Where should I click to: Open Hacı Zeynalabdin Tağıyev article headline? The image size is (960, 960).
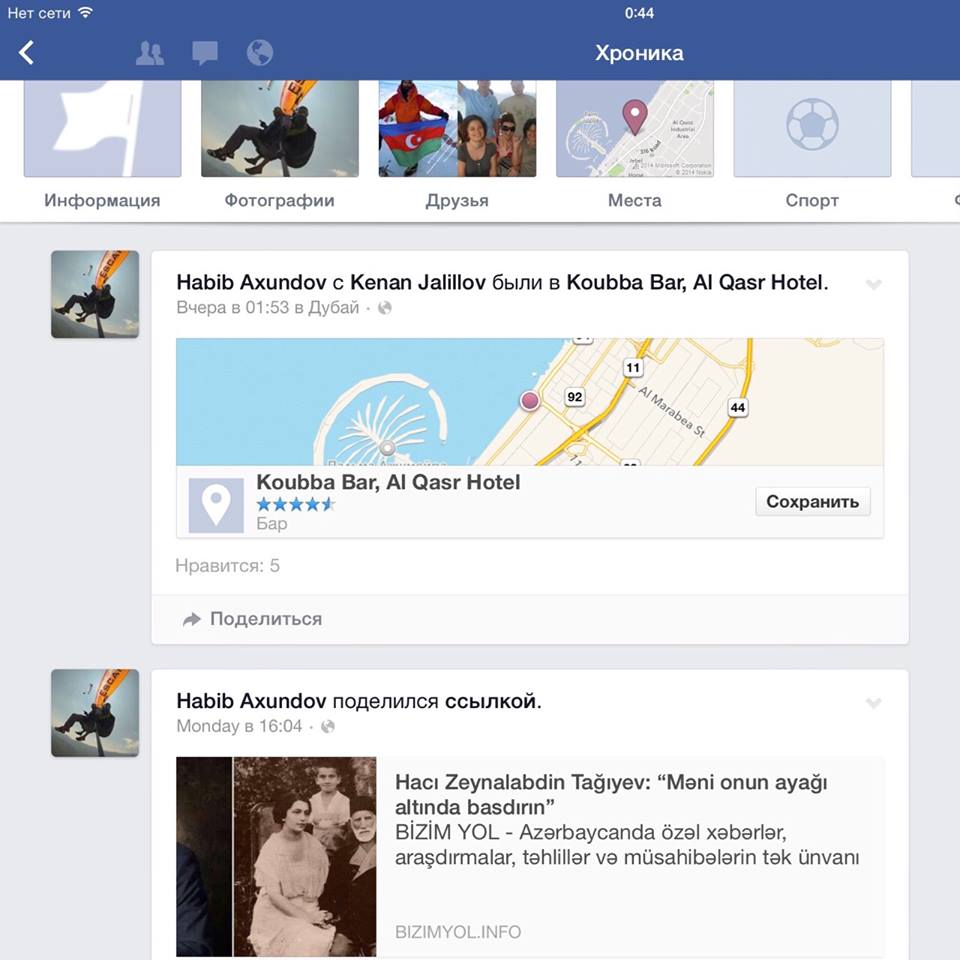(611, 795)
